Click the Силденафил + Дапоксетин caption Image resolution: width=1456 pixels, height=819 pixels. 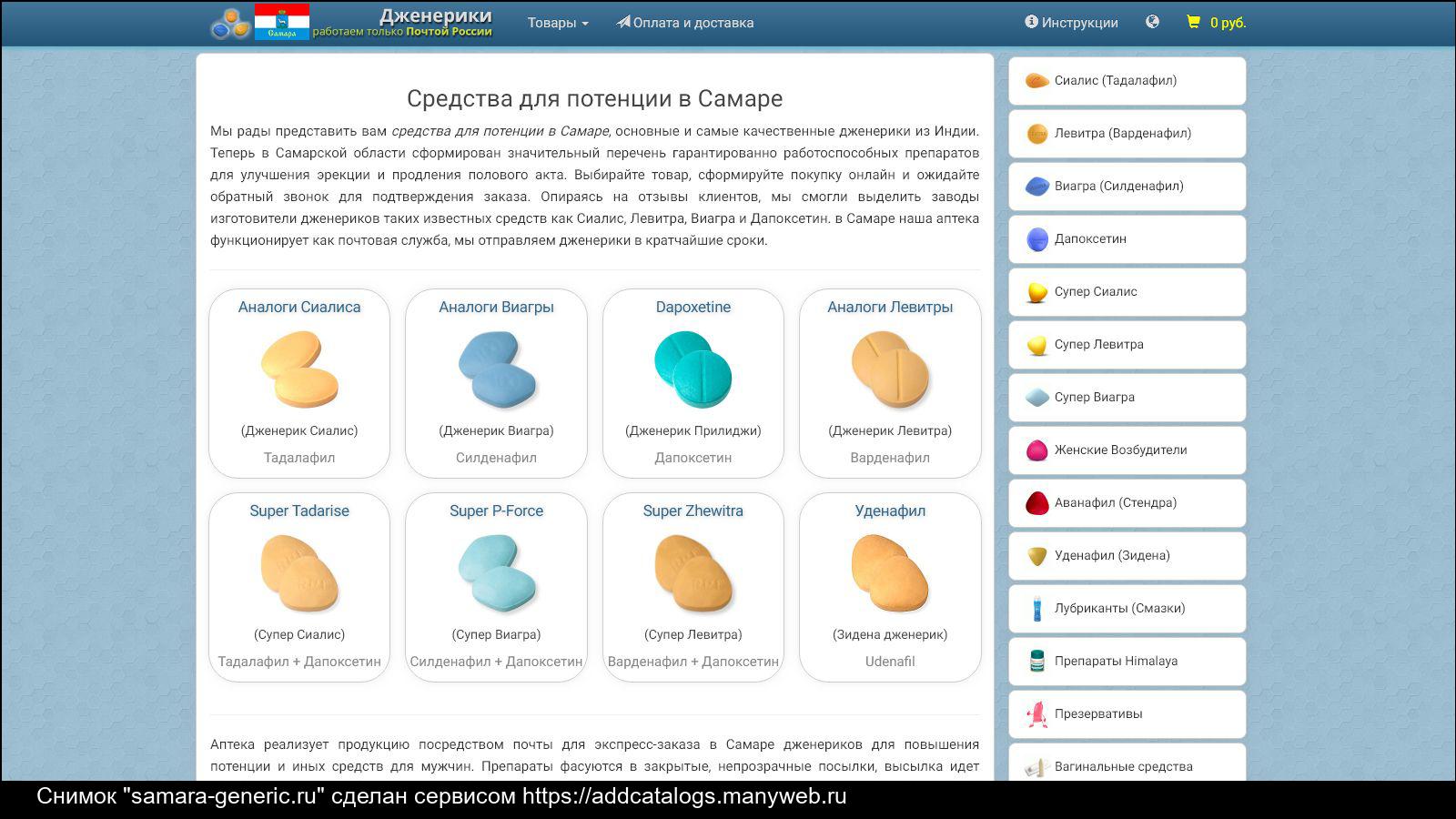tap(497, 662)
